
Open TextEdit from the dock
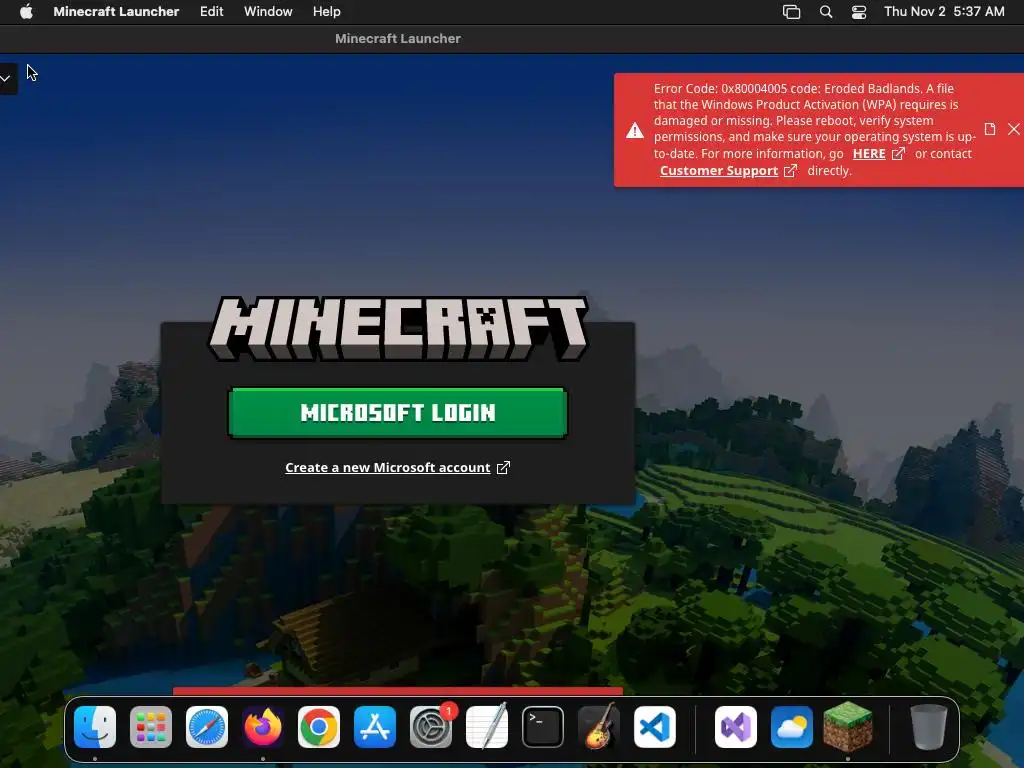487,727
